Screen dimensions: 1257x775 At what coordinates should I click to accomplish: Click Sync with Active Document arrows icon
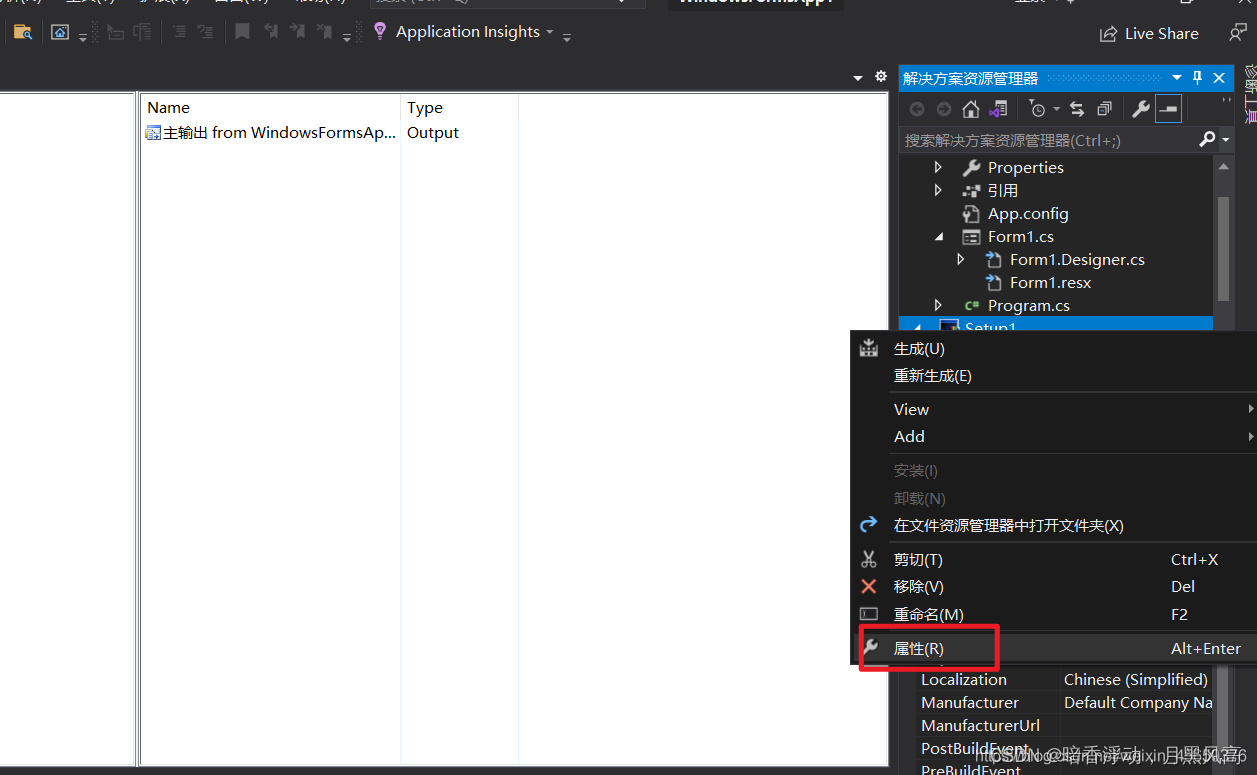1077,109
